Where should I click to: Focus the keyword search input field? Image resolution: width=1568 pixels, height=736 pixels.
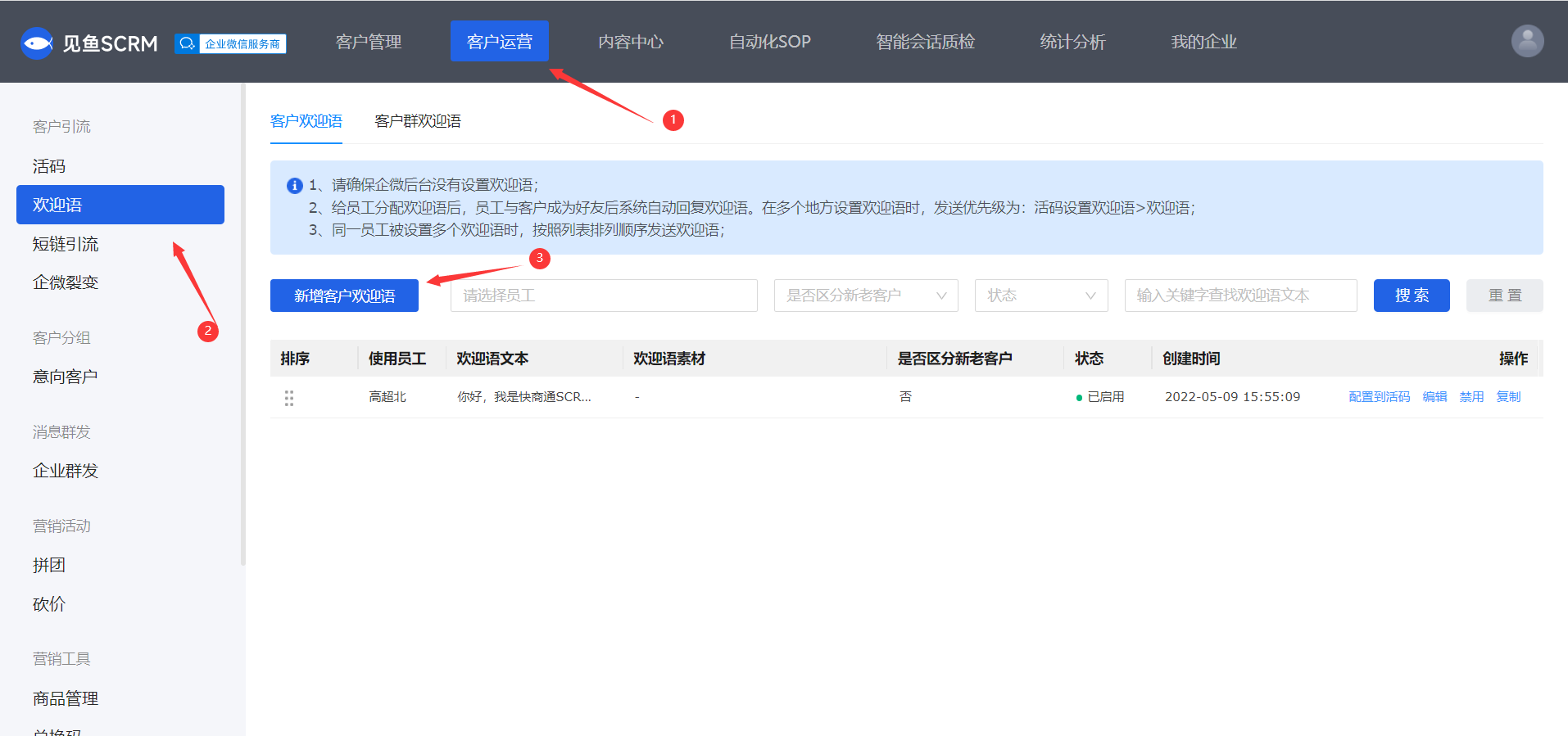click(x=1240, y=296)
